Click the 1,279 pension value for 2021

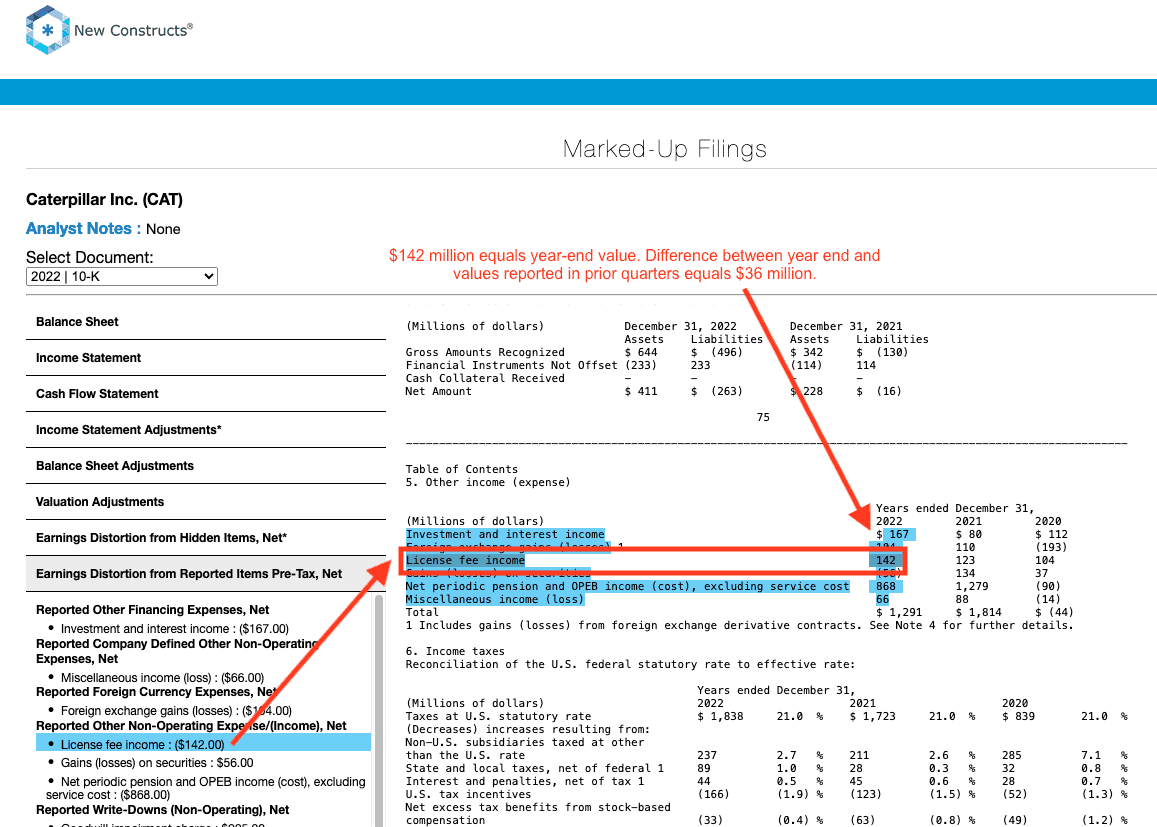click(x=971, y=586)
